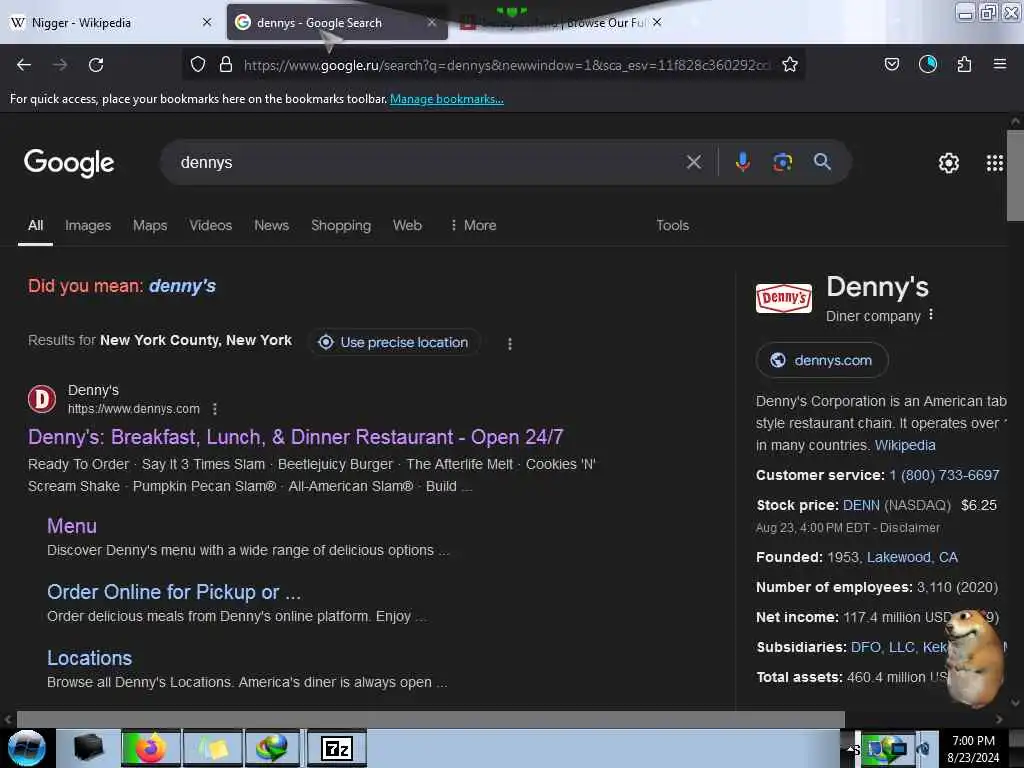
Task: Open options dots next to dennys.com URL
Action: pos(215,409)
